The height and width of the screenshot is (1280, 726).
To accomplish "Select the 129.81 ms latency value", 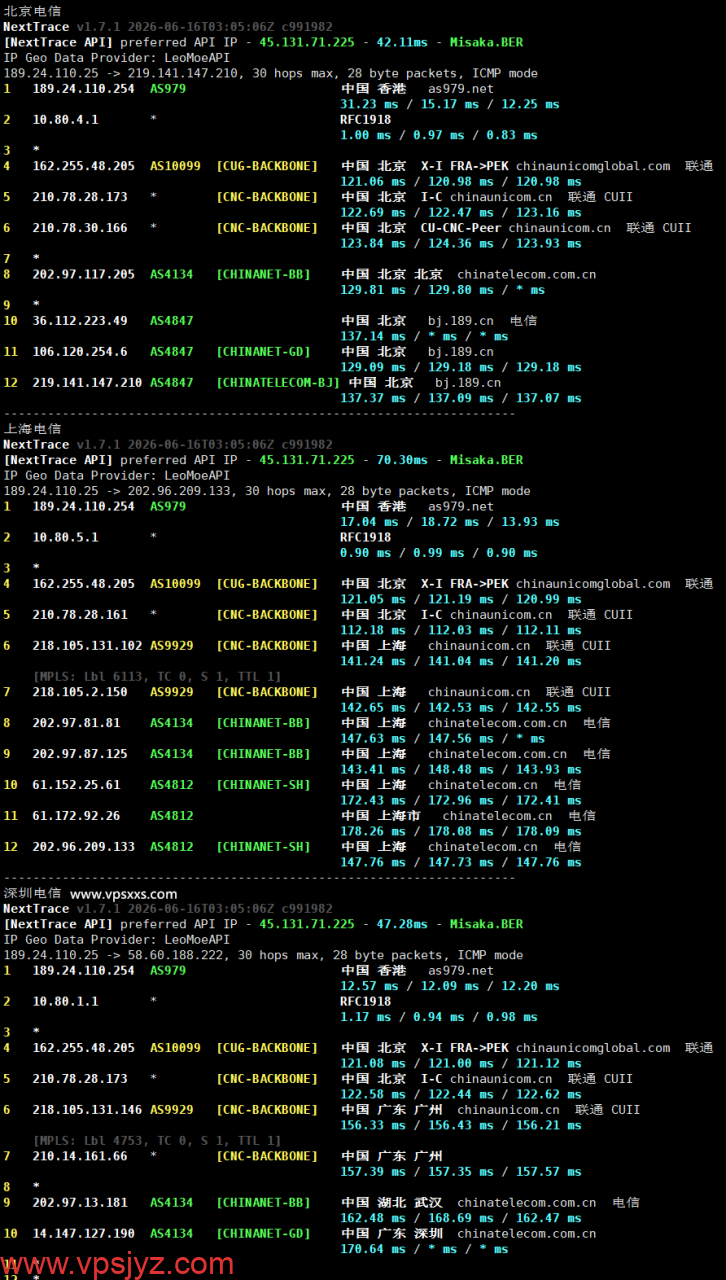I will pyautogui.click(x=373, y=290).
